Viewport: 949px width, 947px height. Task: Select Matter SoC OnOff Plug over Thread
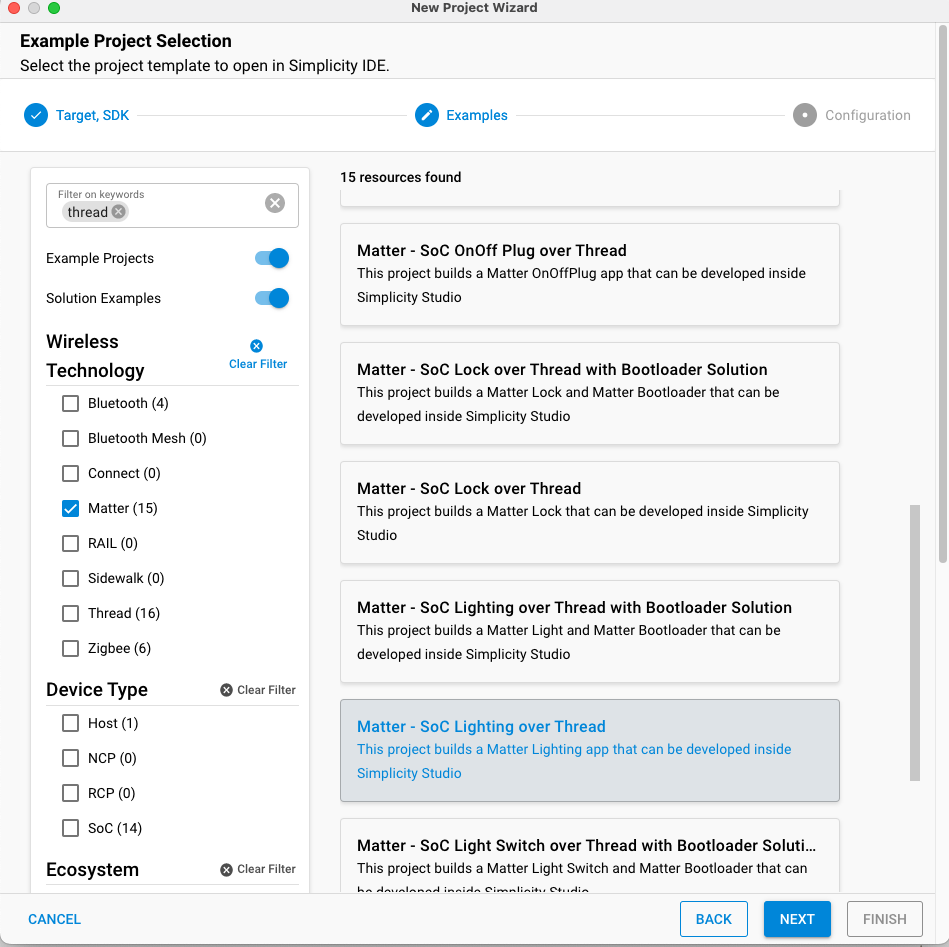(x=589, y=274)
